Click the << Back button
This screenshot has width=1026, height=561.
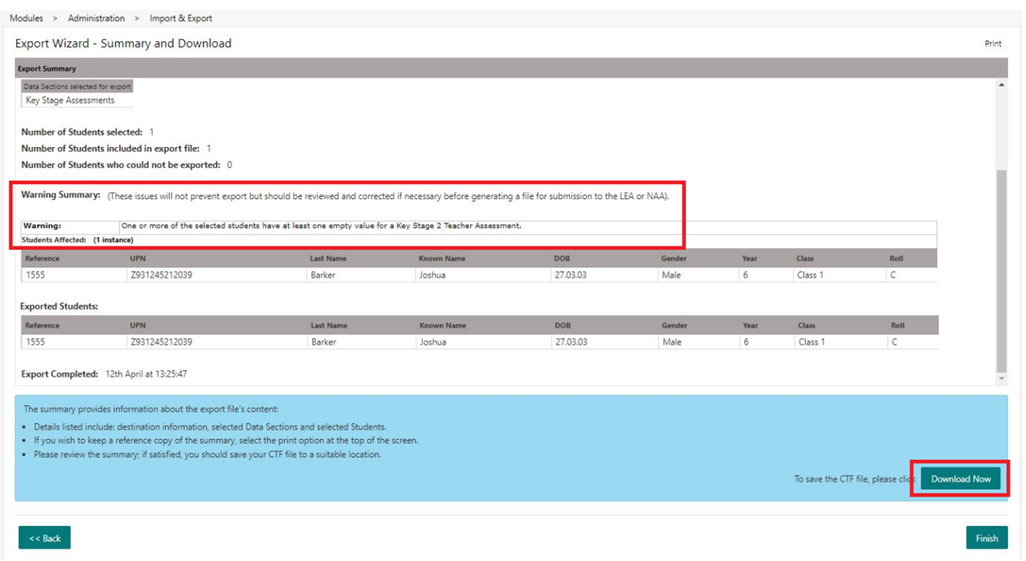44,538
